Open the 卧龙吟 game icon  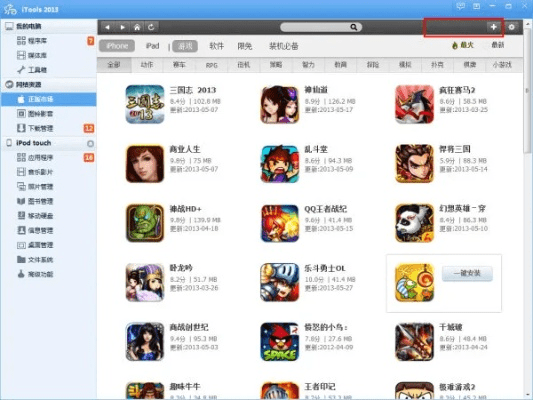point(145,283)
